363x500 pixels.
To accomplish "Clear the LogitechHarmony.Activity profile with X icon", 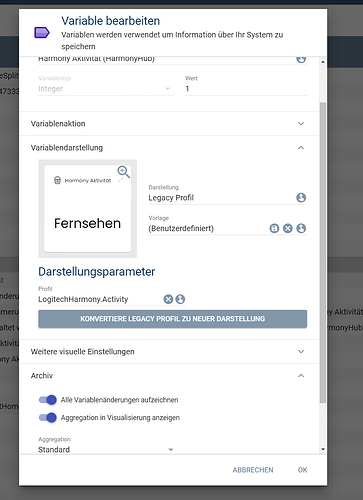I will (168, 299).
